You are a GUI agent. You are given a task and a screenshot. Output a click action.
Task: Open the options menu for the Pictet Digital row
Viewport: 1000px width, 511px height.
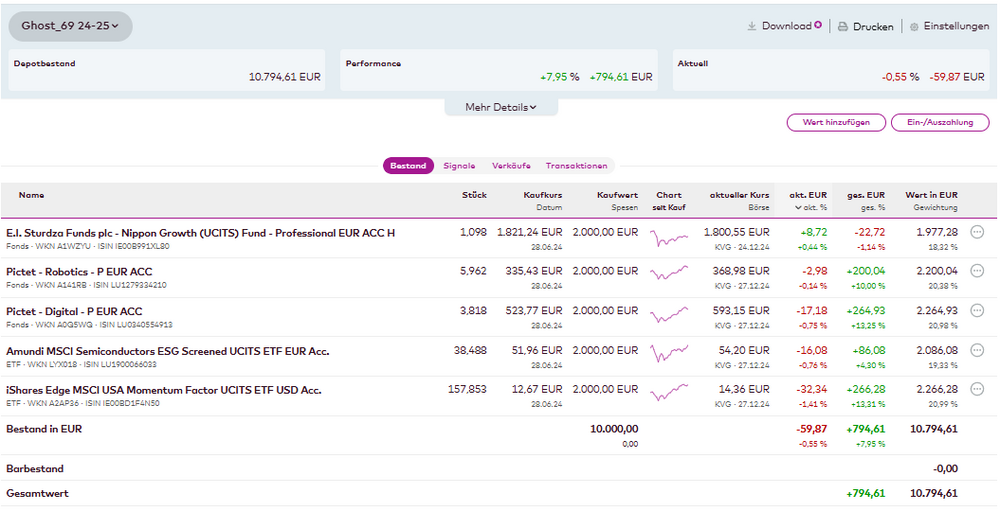click(x=977, y=311)
